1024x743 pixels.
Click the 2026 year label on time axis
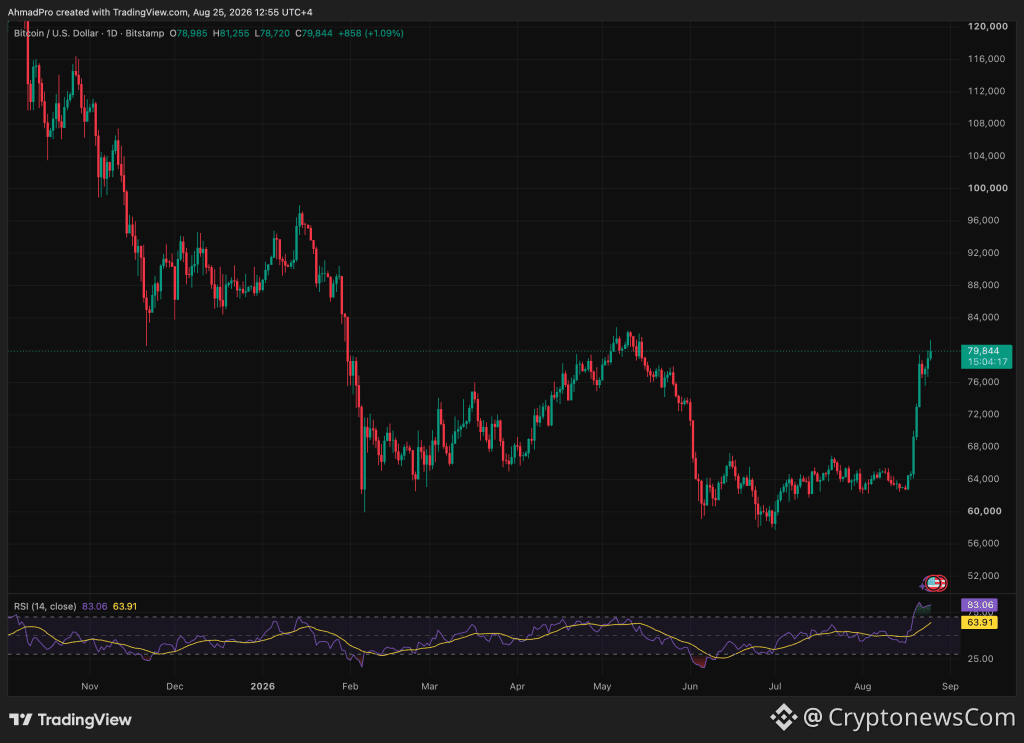263,686
